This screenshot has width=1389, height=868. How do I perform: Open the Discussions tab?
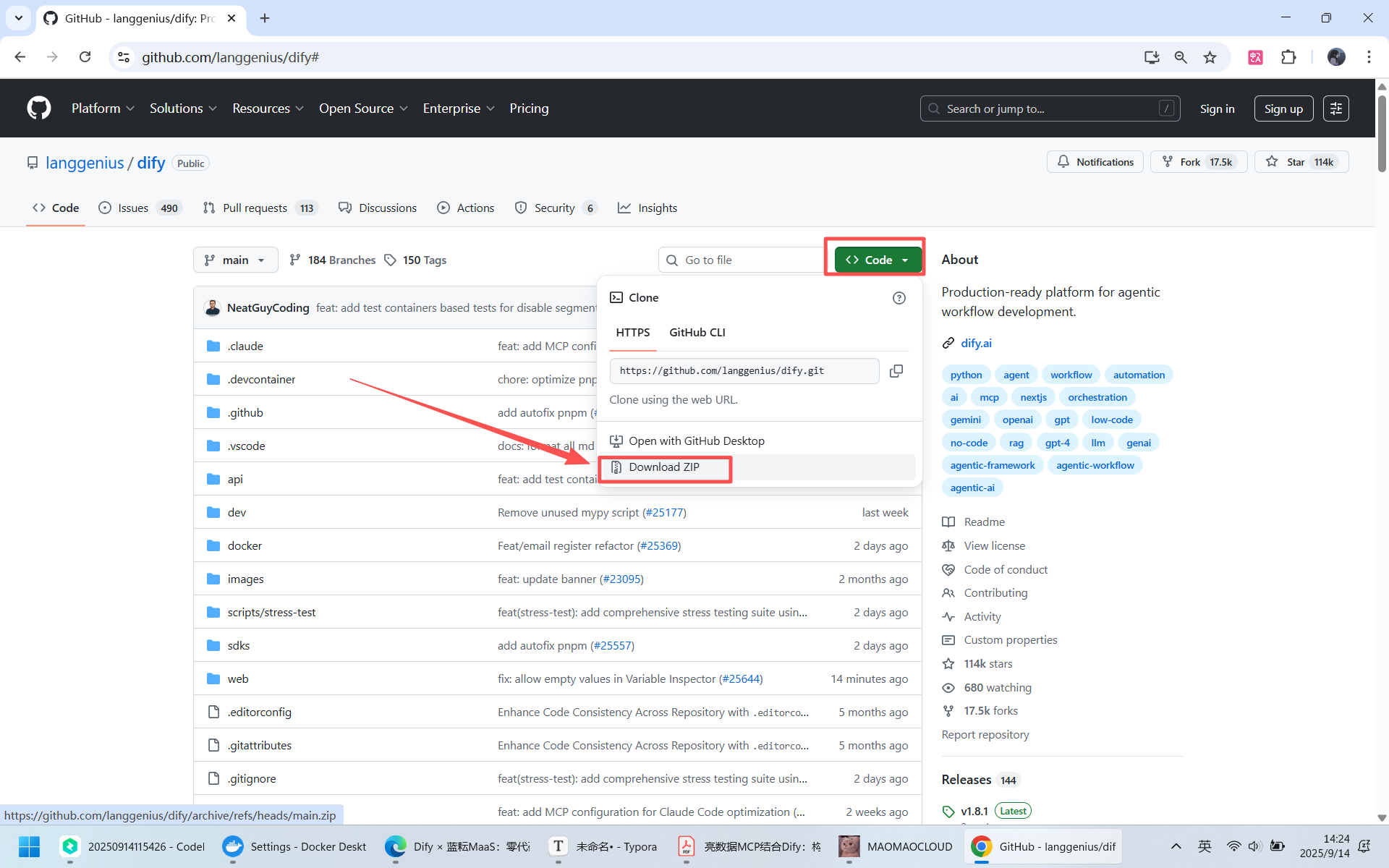coord(378,208)
